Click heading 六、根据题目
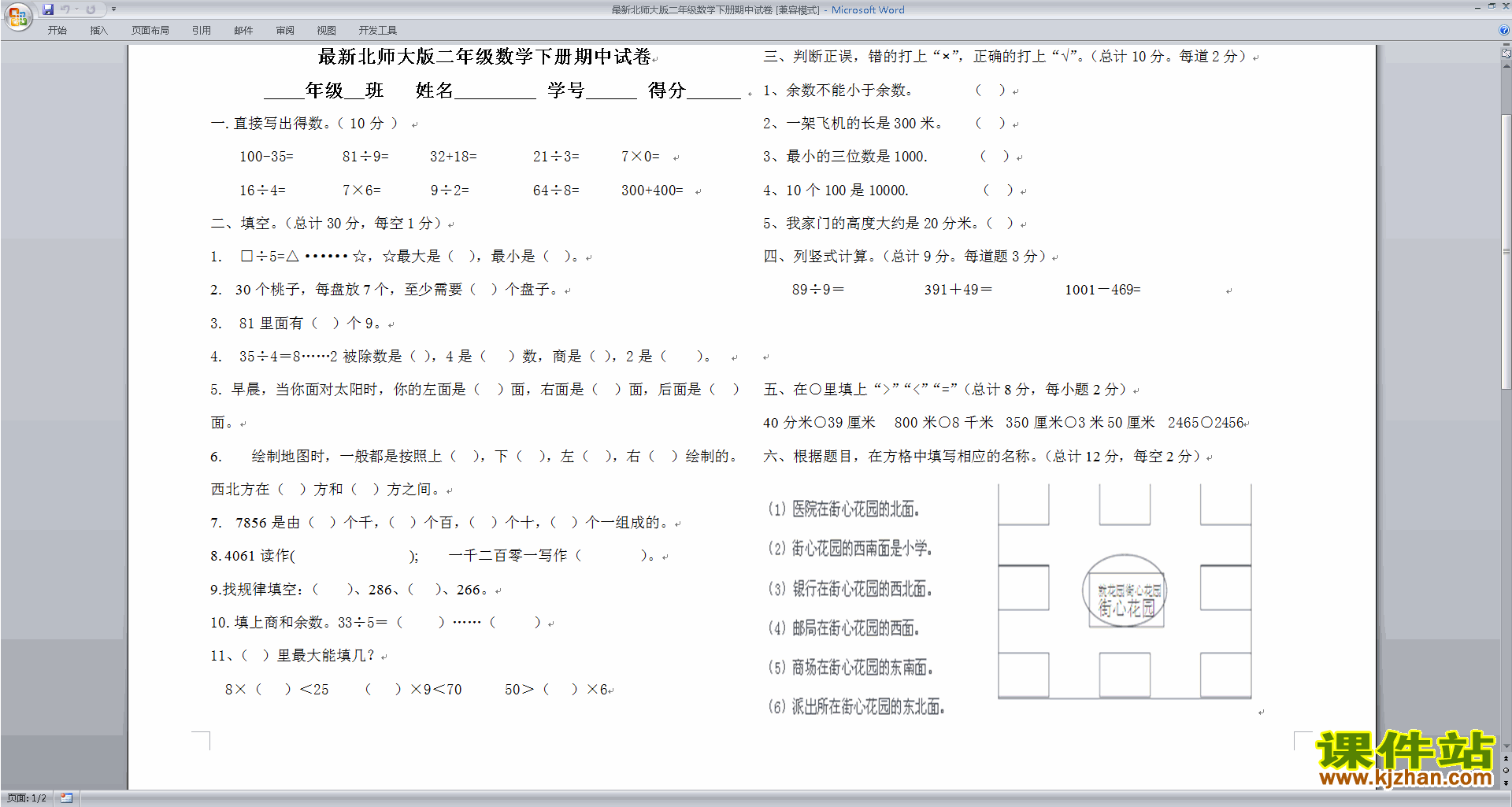1512x807 pixels. [981, 457]
